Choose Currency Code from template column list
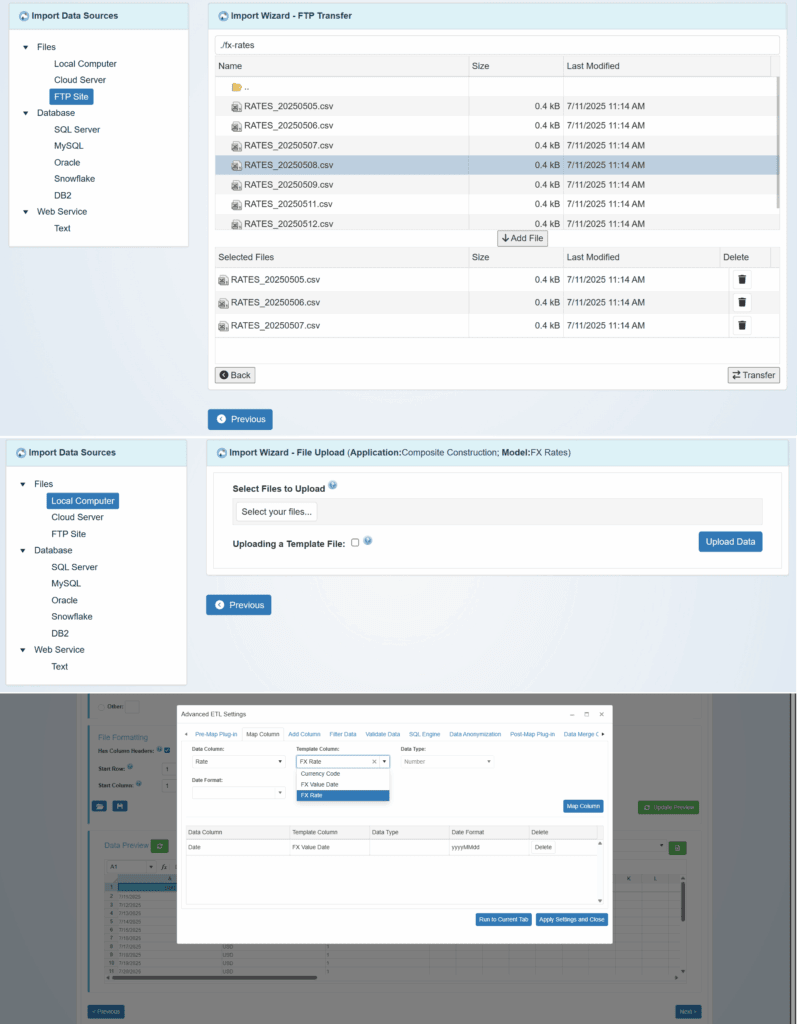 tap(320, 774)
